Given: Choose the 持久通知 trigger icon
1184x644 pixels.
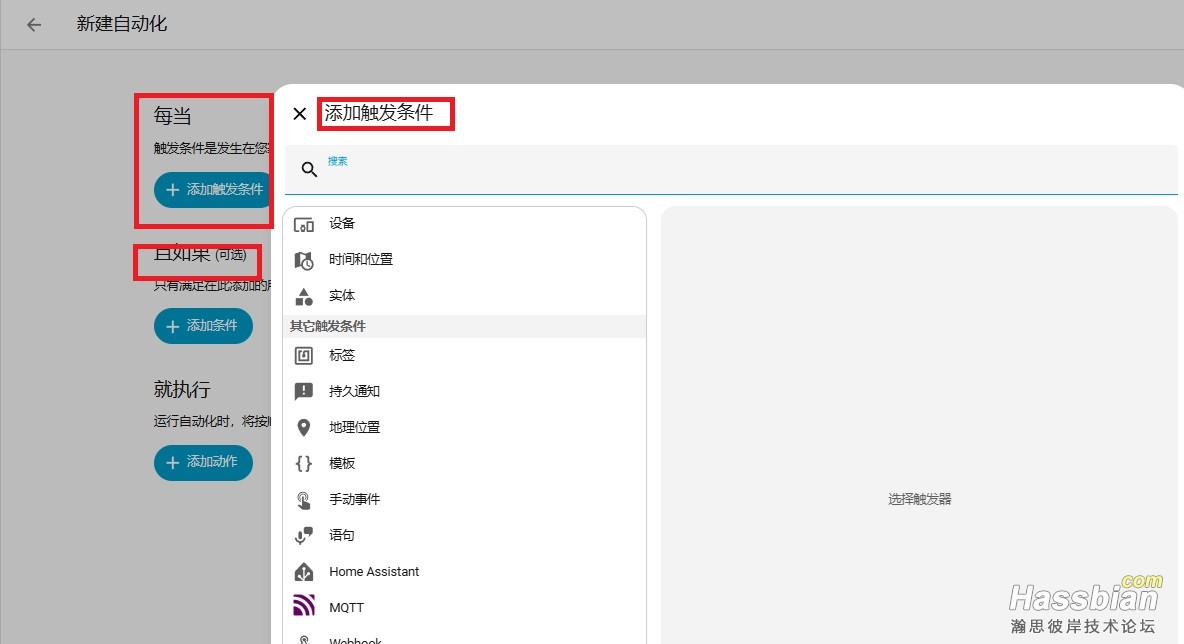Looking at the screenshot, I should point(304,392).
